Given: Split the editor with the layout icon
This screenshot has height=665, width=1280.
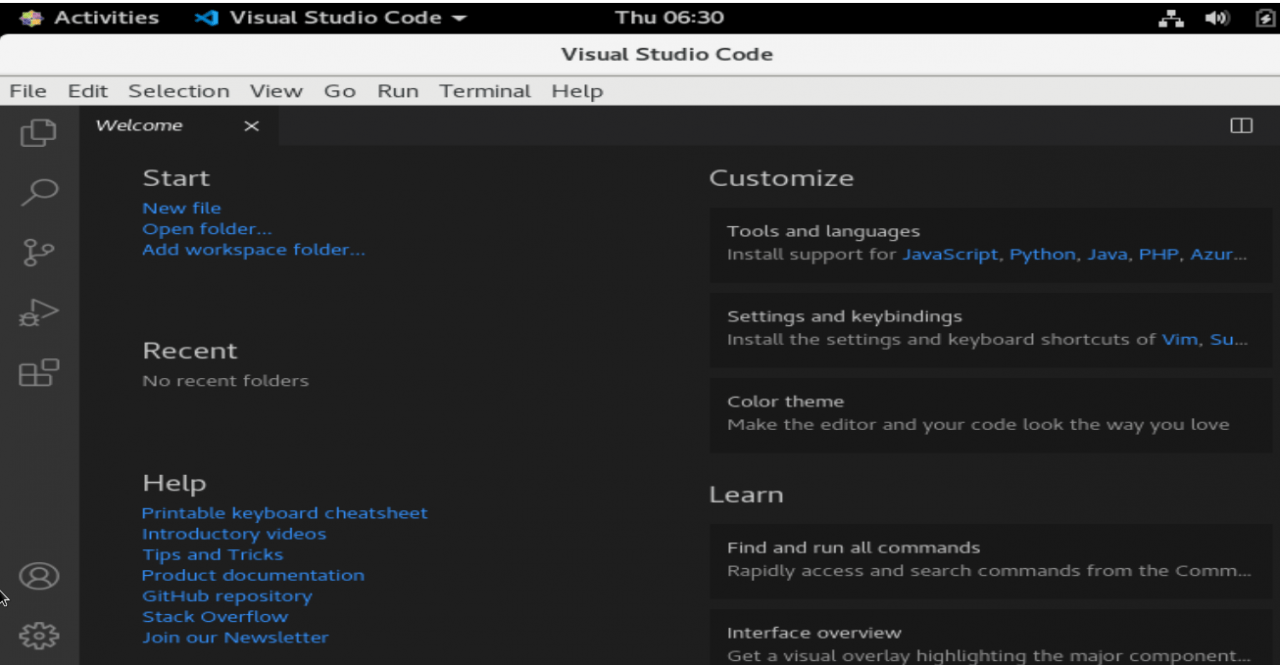Looking at the screenshot, I should (1241, 126).
